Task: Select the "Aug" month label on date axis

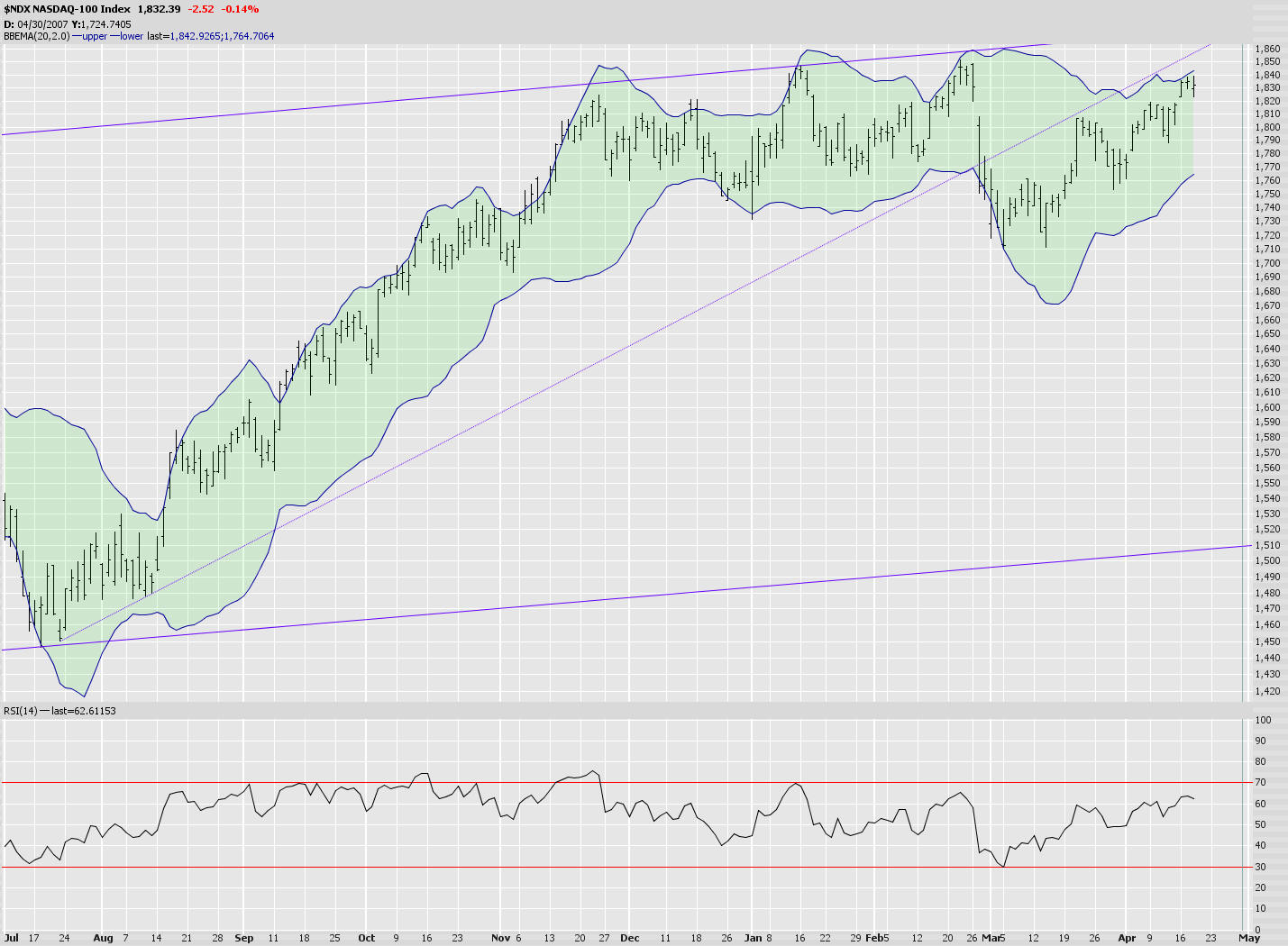Action: click(x=104, y=938)
